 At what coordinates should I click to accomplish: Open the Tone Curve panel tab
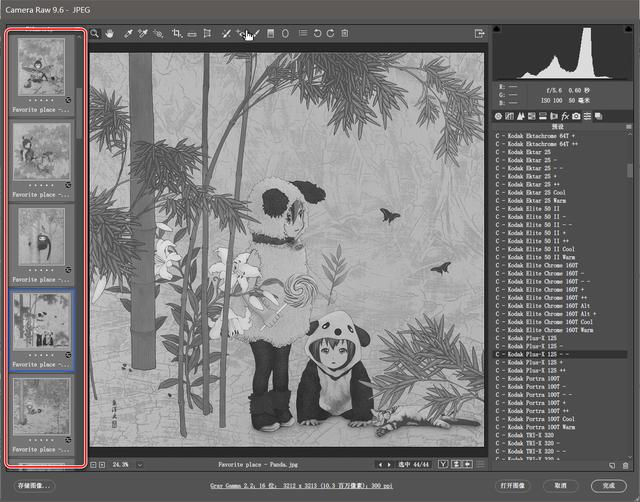click(509, 117)
